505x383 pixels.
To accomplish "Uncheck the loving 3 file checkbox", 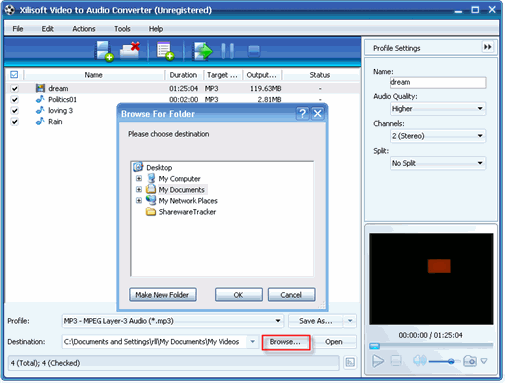I will 14,110.
